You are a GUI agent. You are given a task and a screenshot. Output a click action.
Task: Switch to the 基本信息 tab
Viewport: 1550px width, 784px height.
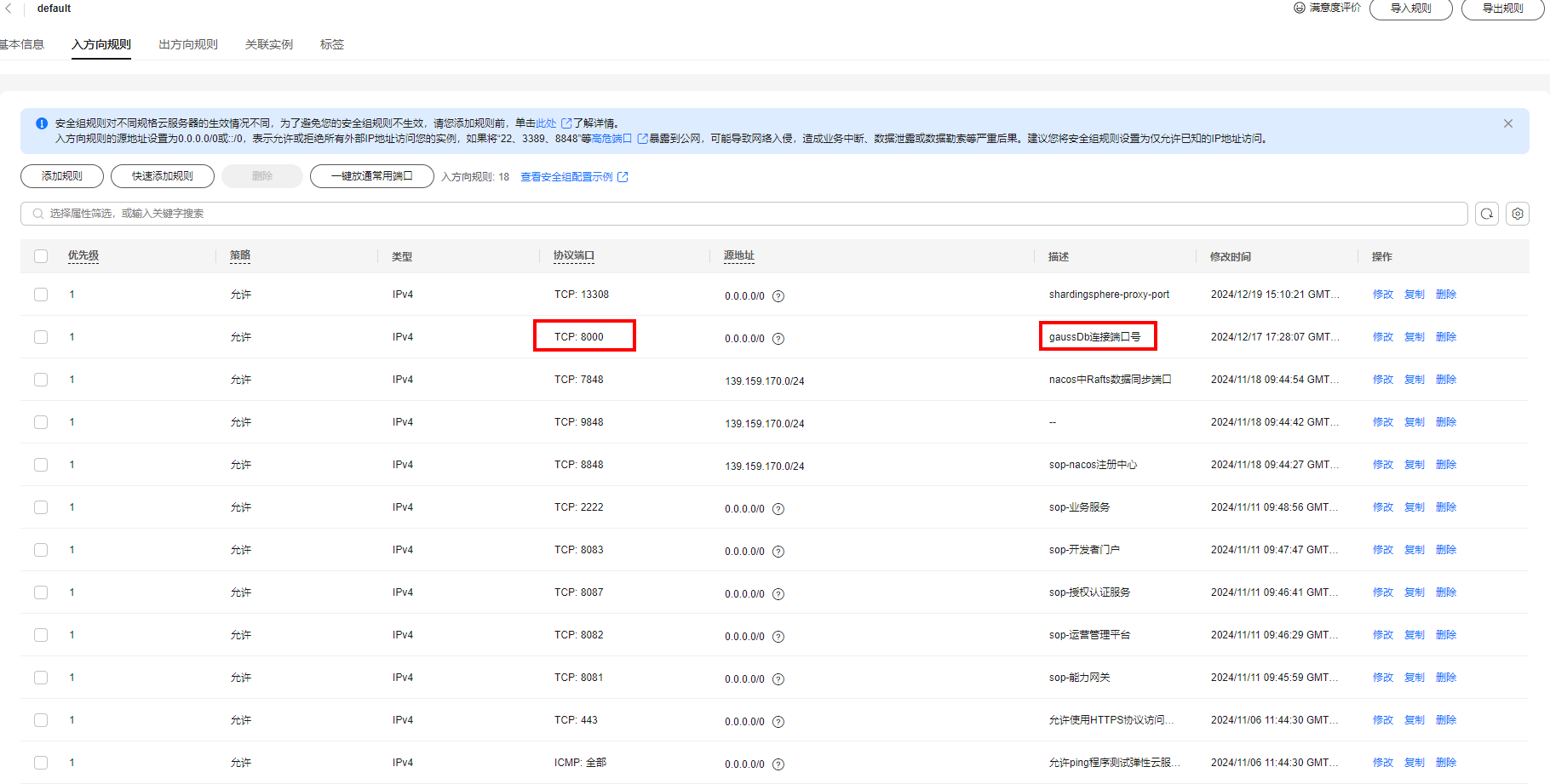(x=21, y=44)
